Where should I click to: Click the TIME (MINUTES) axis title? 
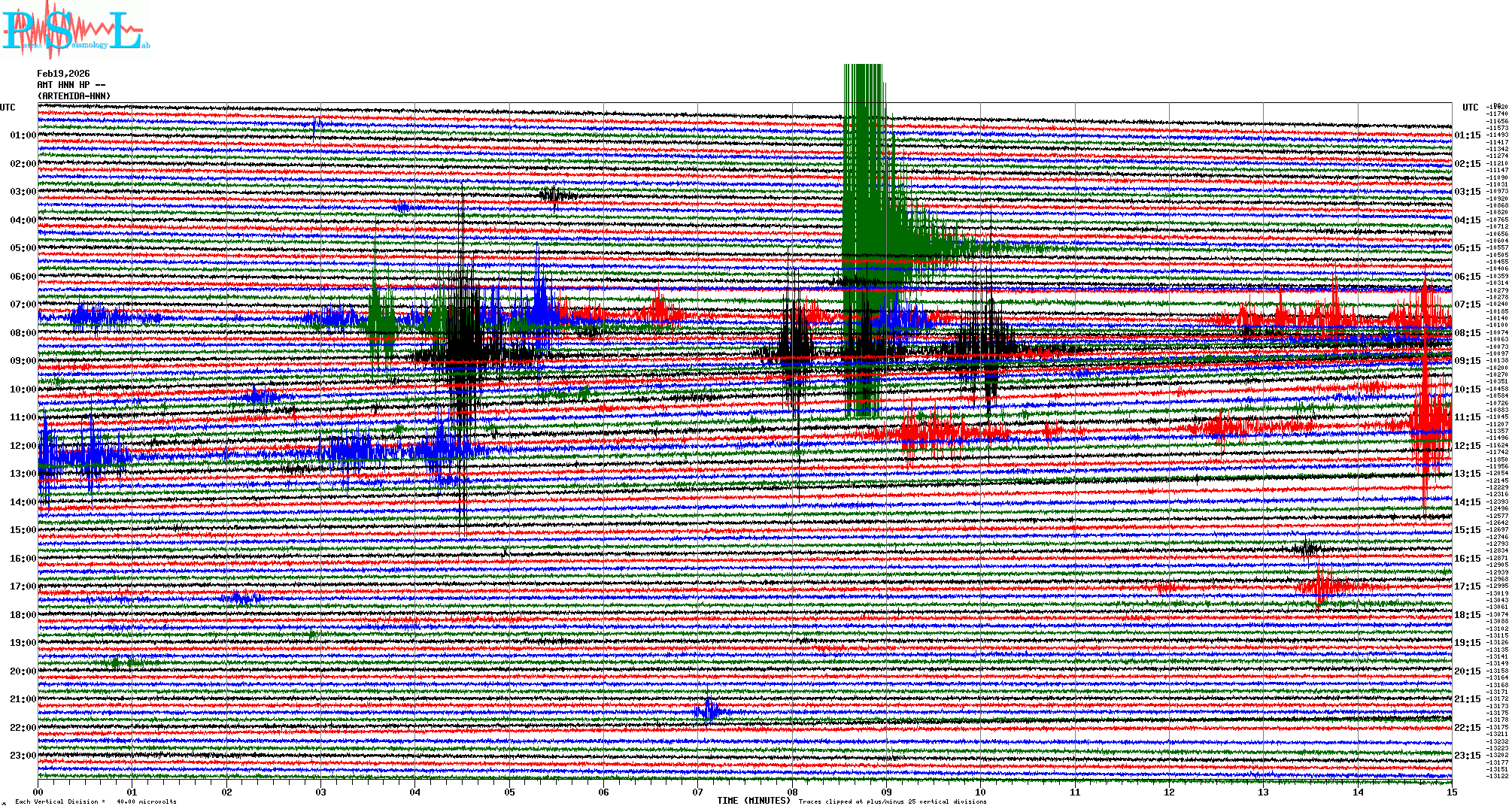point(754,801)
